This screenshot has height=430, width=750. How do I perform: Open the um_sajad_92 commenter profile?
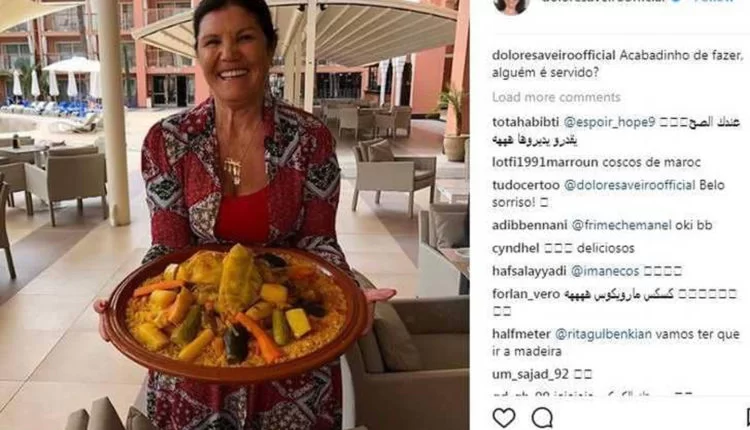530,375
